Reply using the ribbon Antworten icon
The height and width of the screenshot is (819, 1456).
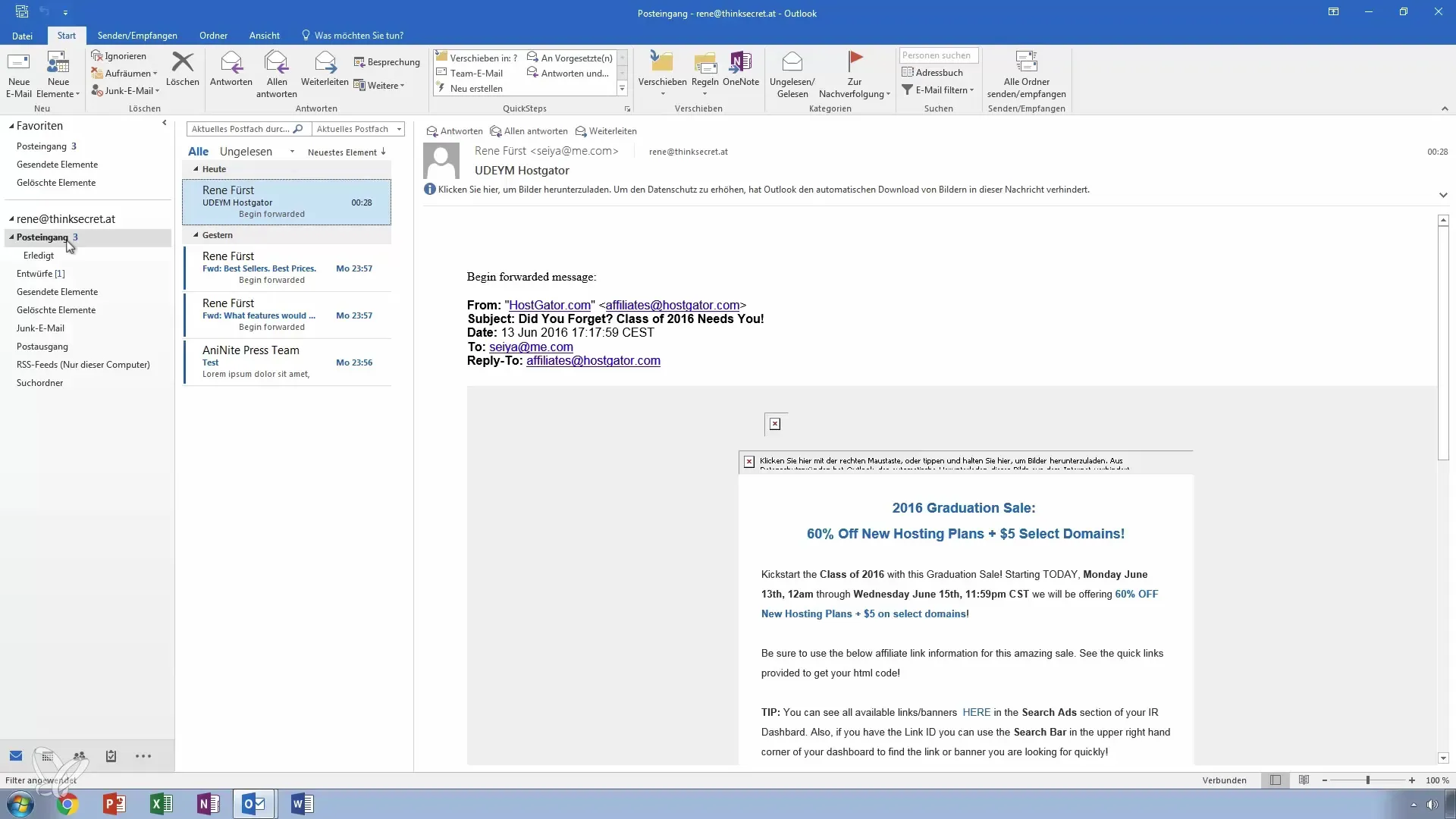[231, 62]
